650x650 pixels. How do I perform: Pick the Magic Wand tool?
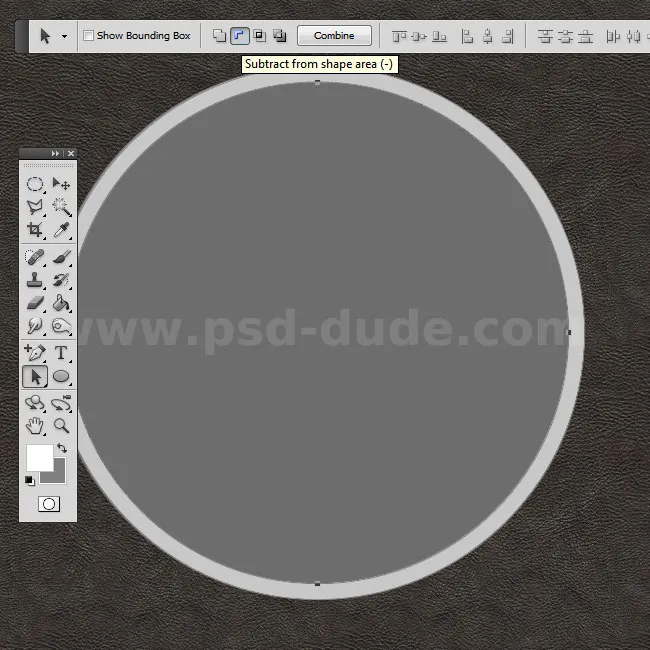coord(61,207)
